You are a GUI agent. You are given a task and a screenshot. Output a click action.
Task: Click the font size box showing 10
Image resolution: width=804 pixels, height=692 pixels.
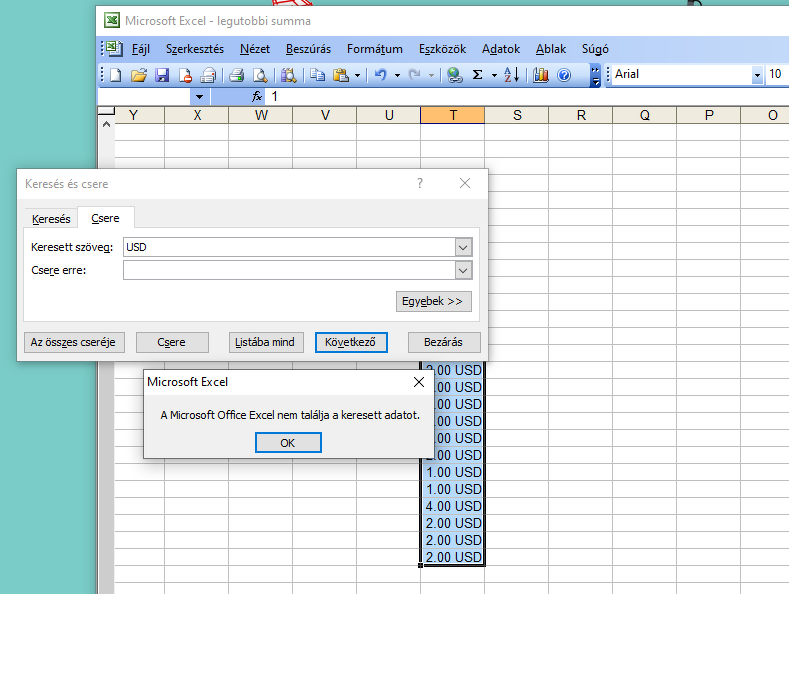[x=776, y=74]
